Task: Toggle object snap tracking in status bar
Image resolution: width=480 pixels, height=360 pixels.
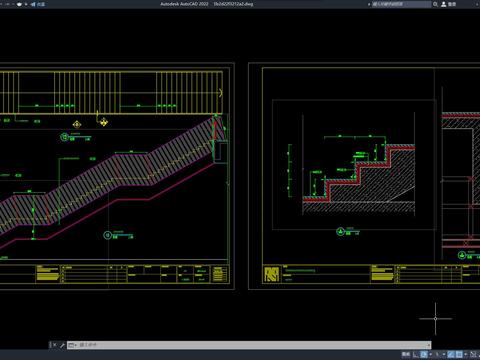Action: 451,354
